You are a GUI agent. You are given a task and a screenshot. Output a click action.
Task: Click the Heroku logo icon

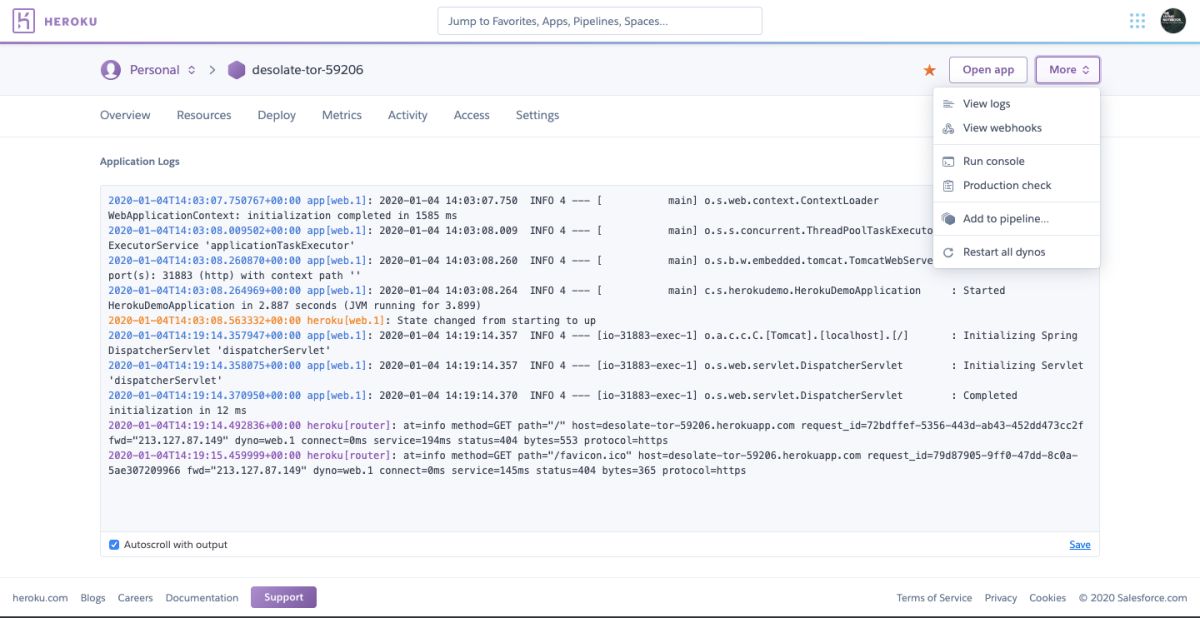coord(23,20)
